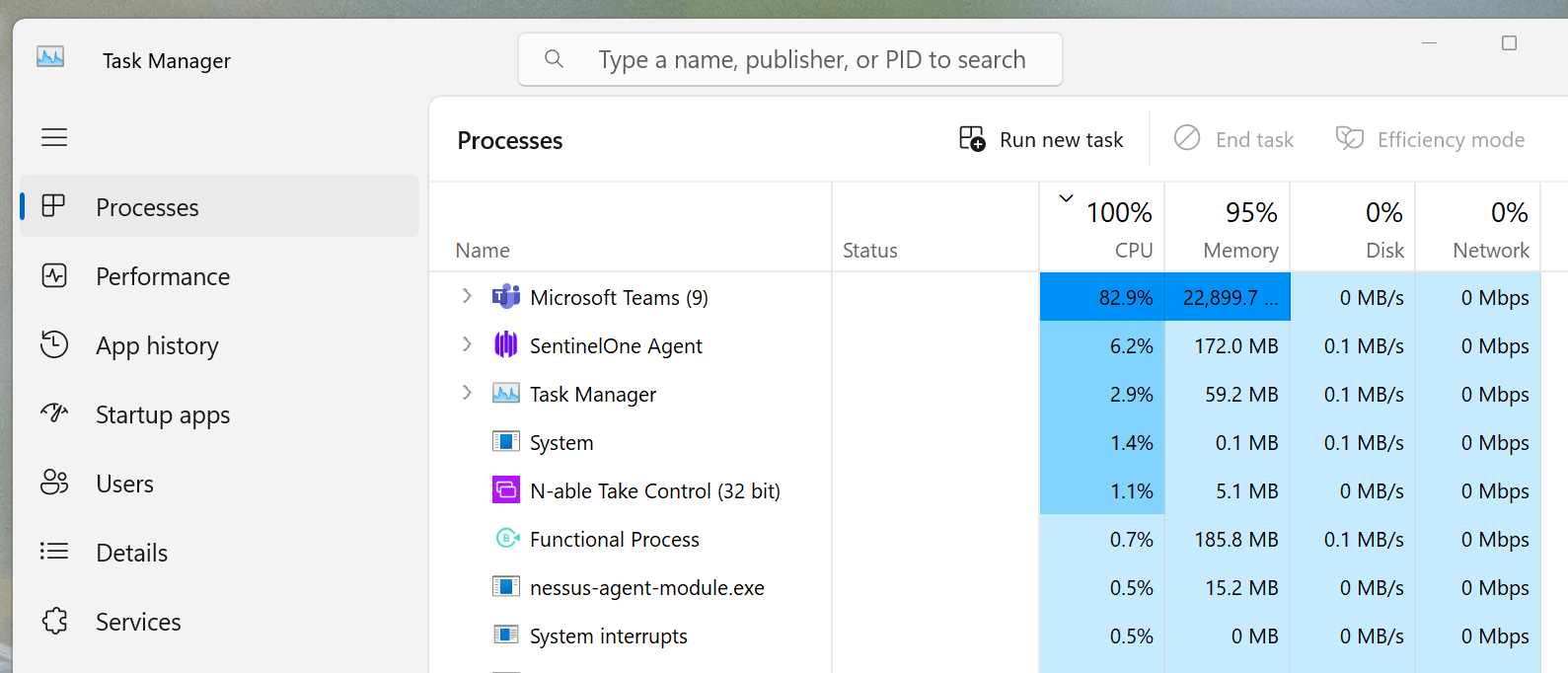Select the SentinelOne Agent row name
Viewport: 1568px width, 673px height.
click(616, 346)
